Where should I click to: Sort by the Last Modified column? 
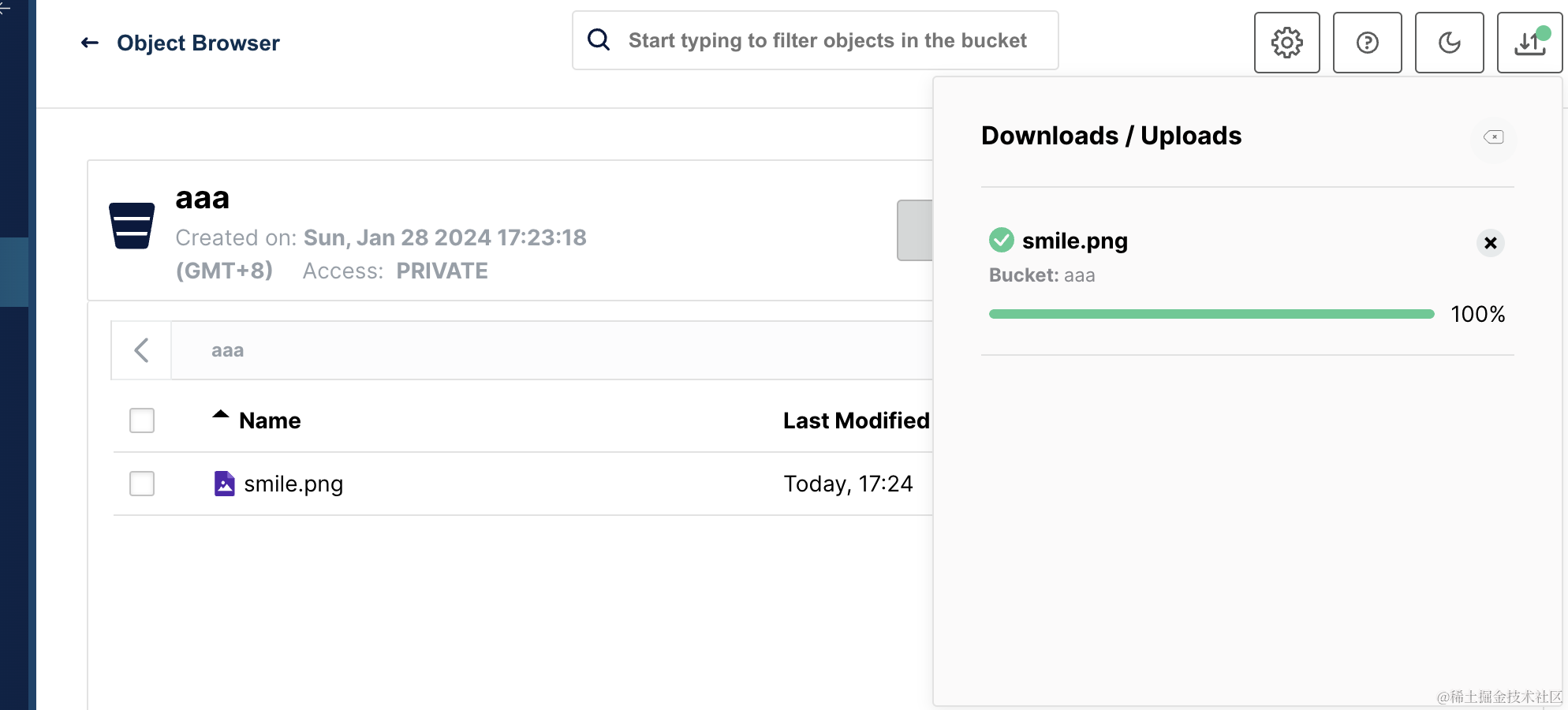(x=856, y=420)
